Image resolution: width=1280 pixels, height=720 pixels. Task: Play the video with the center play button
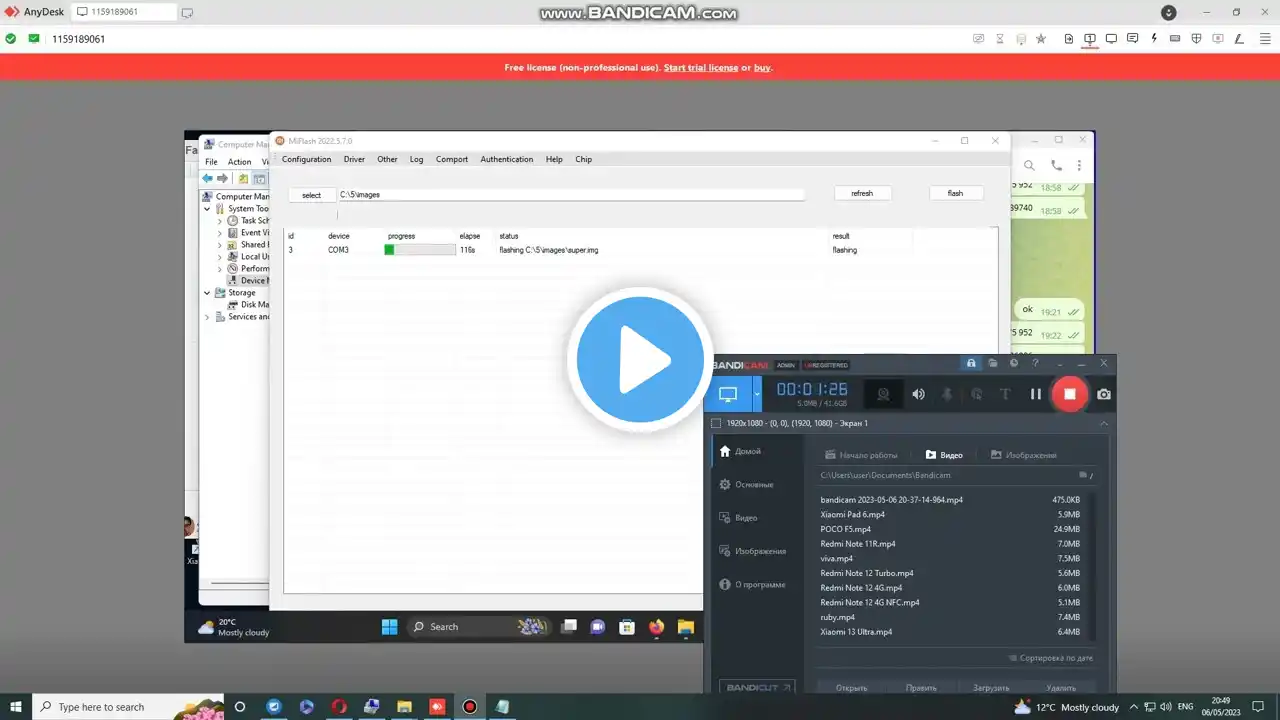[640, 360]
